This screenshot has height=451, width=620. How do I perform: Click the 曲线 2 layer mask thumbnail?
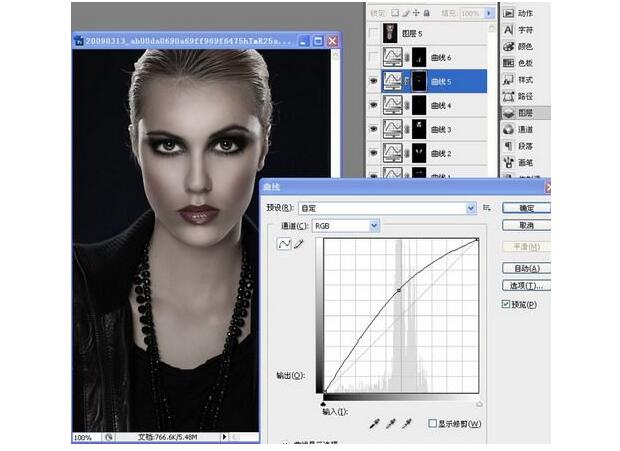(x=419, y=153)
